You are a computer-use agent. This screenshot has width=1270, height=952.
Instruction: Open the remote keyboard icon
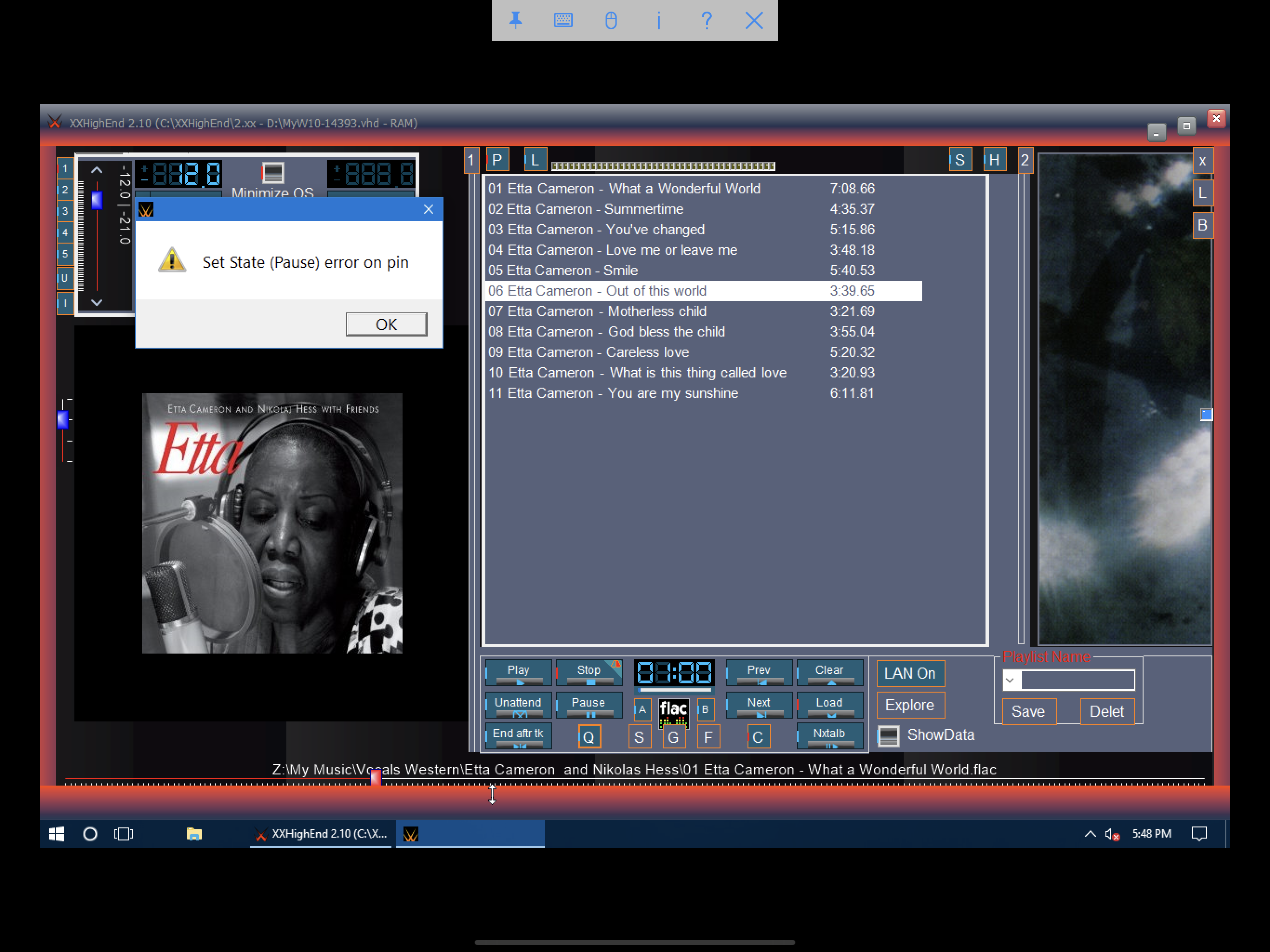pyautogui.click(x=563, y=20)
